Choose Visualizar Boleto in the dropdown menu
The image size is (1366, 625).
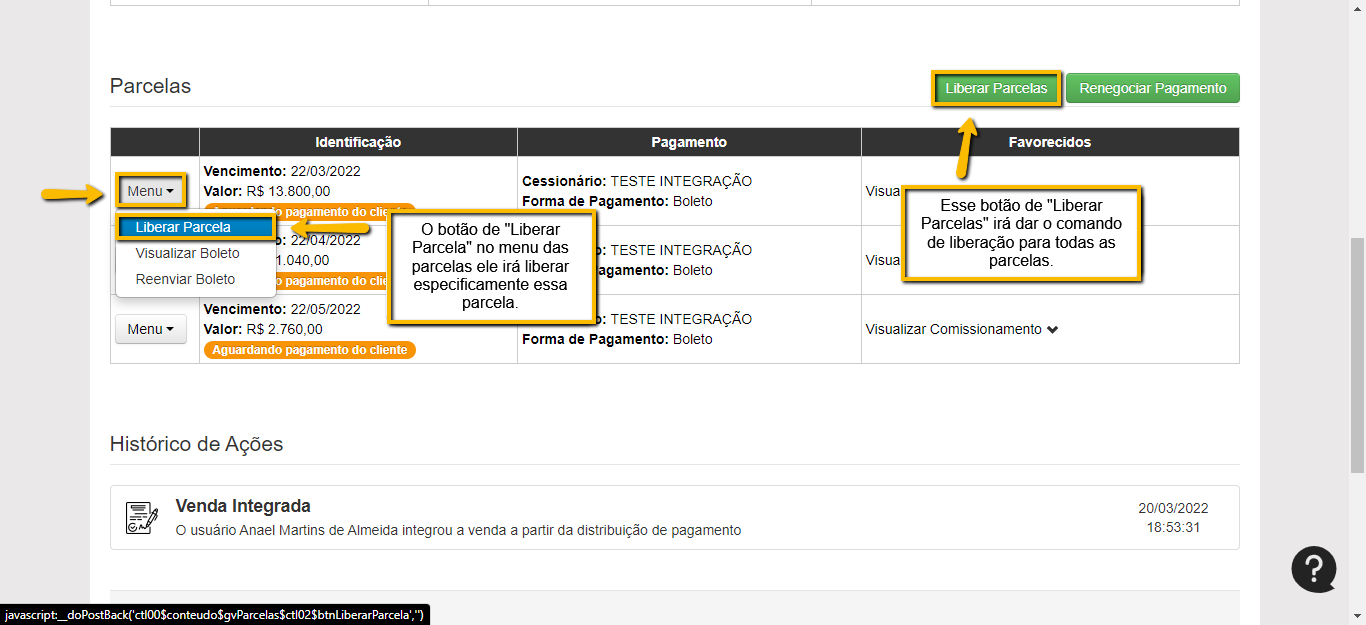(187, 254)
